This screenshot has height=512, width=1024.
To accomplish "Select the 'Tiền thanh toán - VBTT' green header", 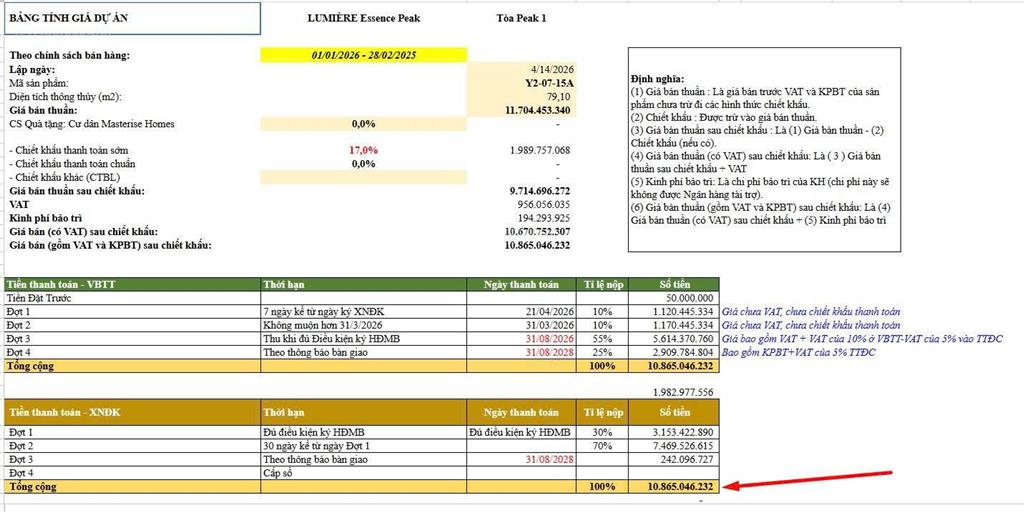I will (133, 285).
